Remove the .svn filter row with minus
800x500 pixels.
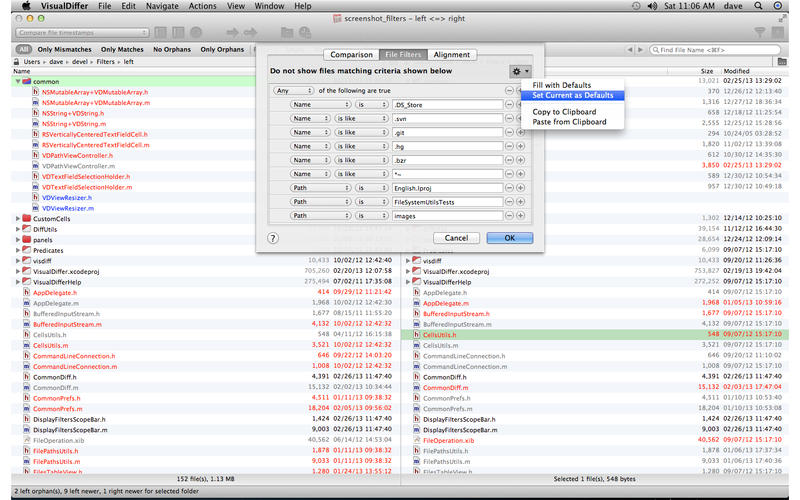coord(509,118)
